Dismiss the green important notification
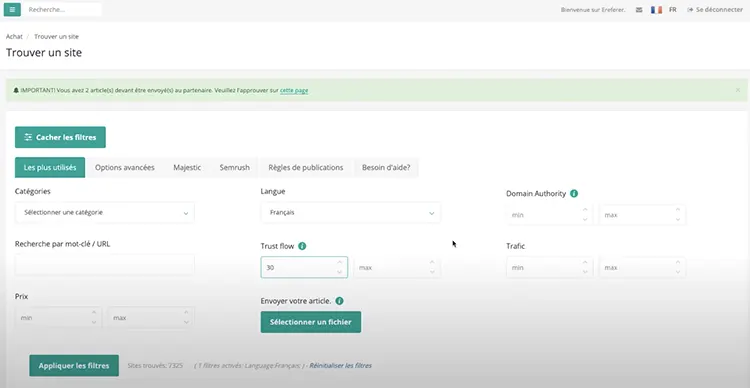This screenshot has height=388, width=750. pyautogui.click(x=738, y=90)
